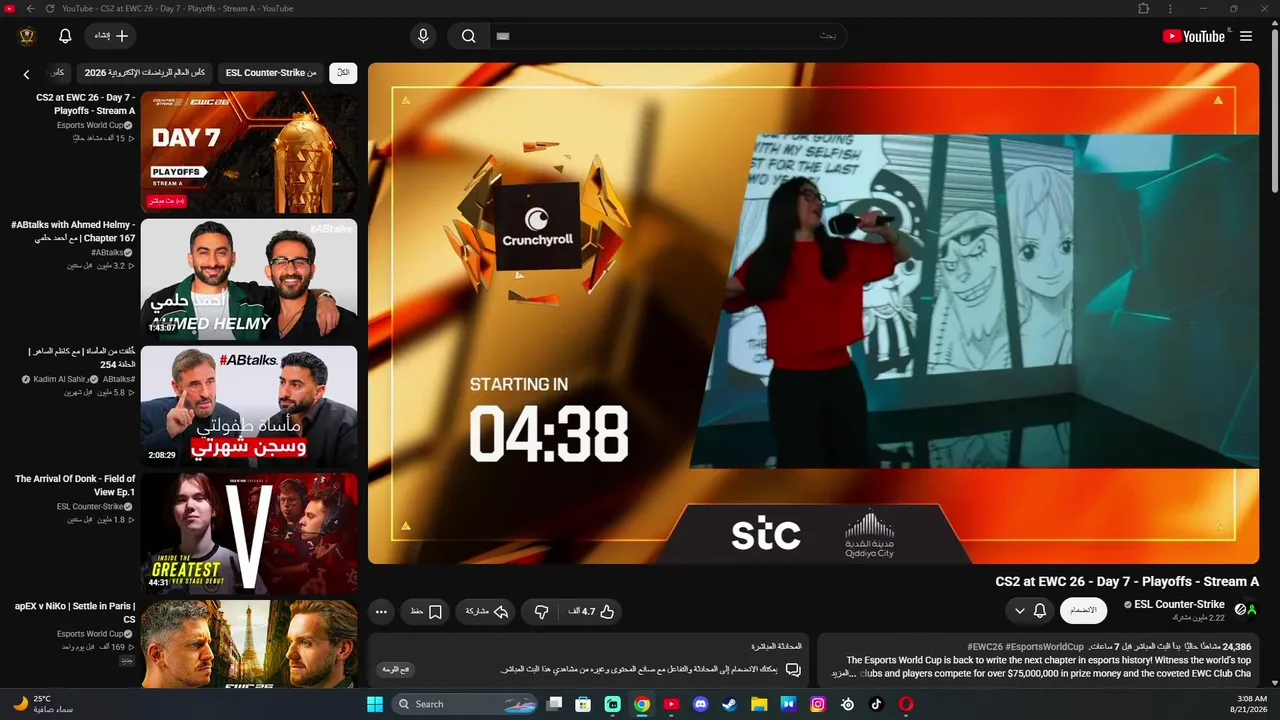
Task: Go to the YouTube home logo
Action: coord(1194,36)
